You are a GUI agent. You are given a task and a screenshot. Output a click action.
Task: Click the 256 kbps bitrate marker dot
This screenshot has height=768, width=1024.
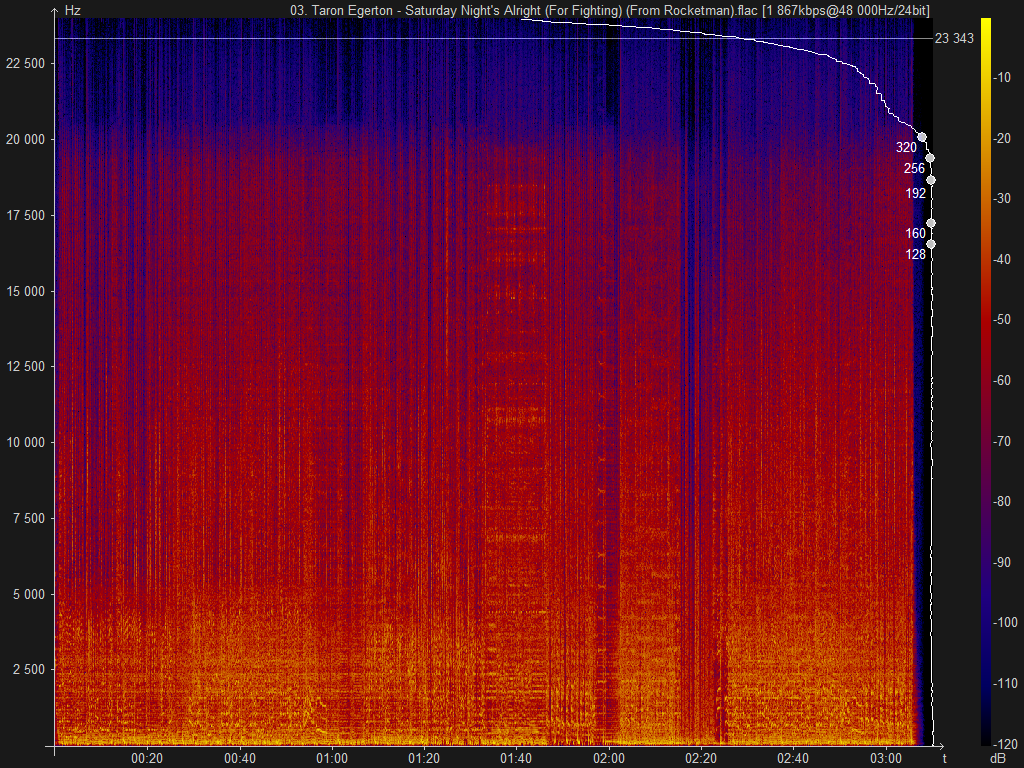click(x=930, y=158)
